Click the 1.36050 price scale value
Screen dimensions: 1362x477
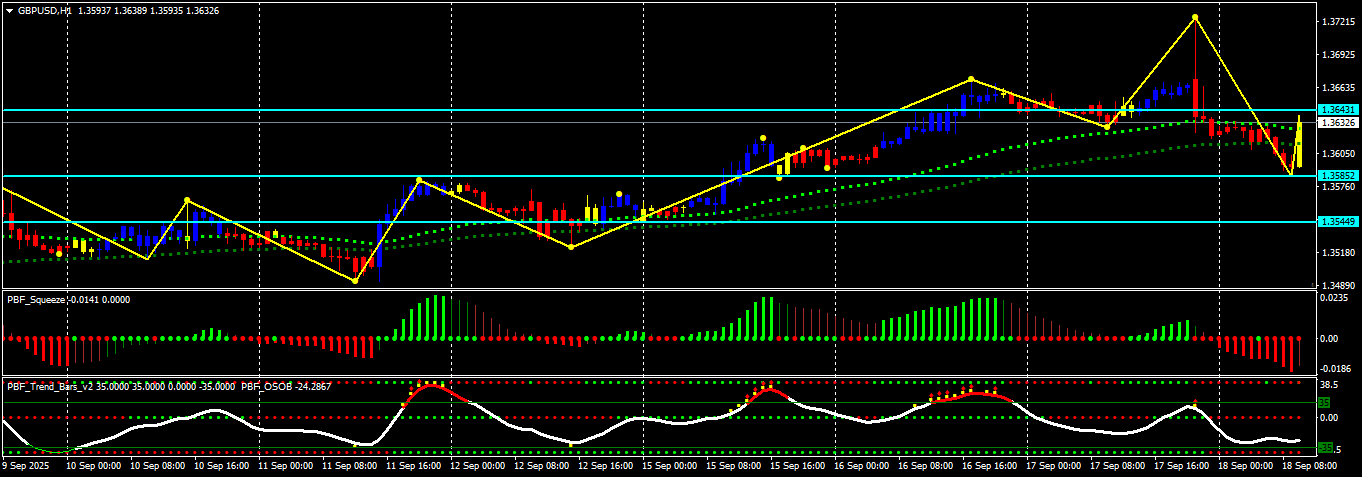(1338, 153)
